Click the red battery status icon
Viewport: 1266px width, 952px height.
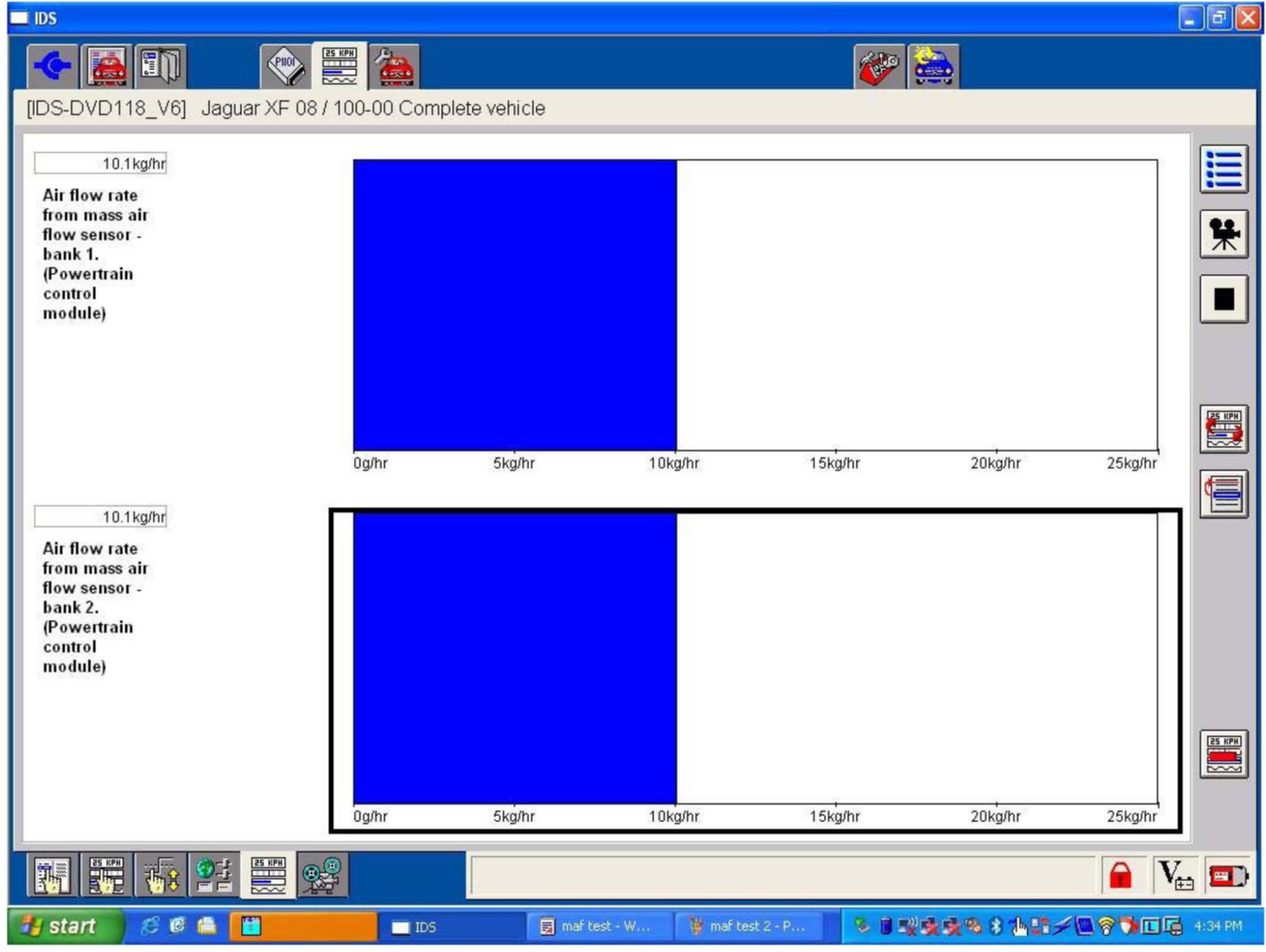[x=1228, y=876]
